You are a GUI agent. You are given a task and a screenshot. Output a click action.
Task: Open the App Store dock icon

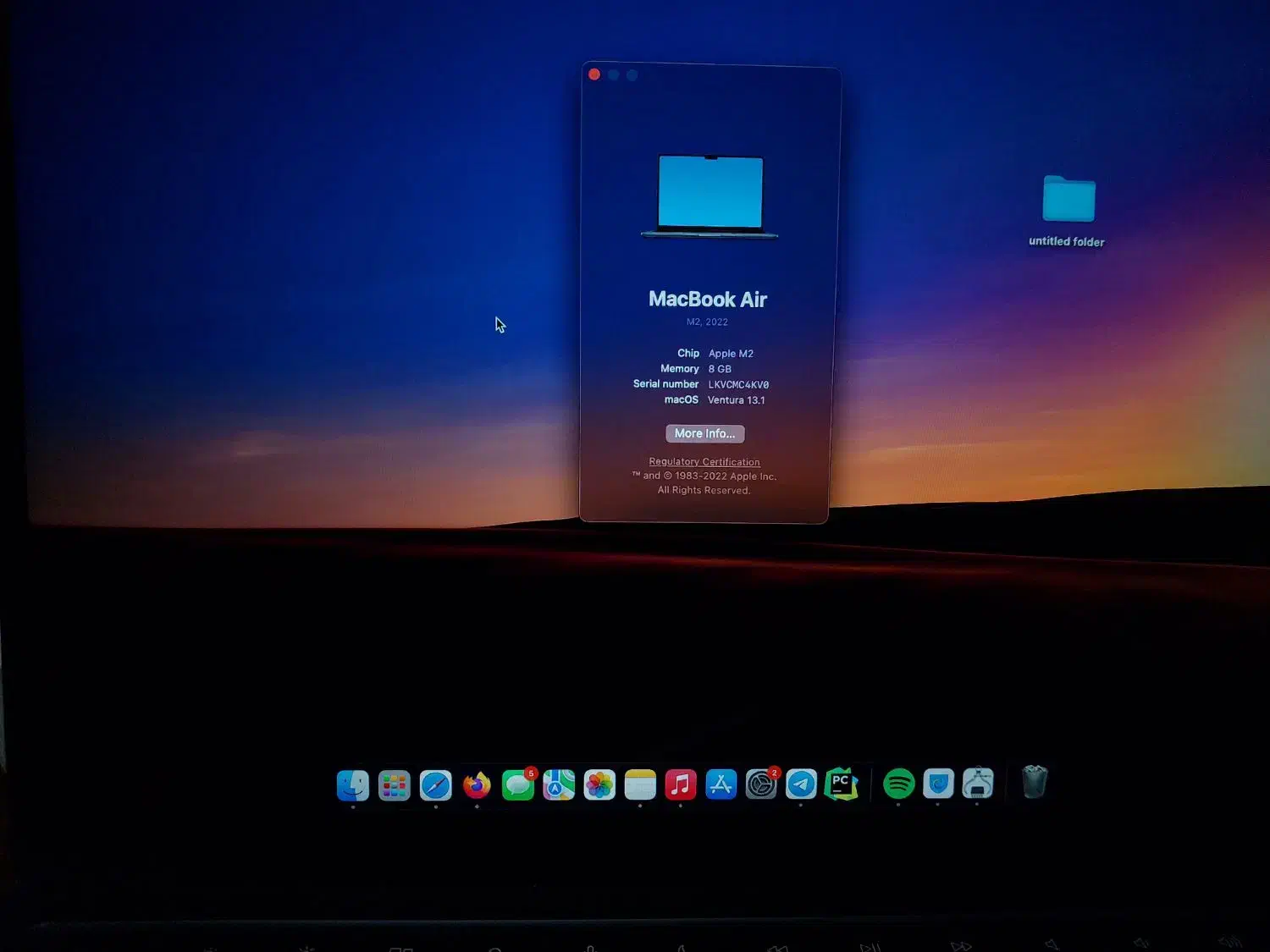721,784
